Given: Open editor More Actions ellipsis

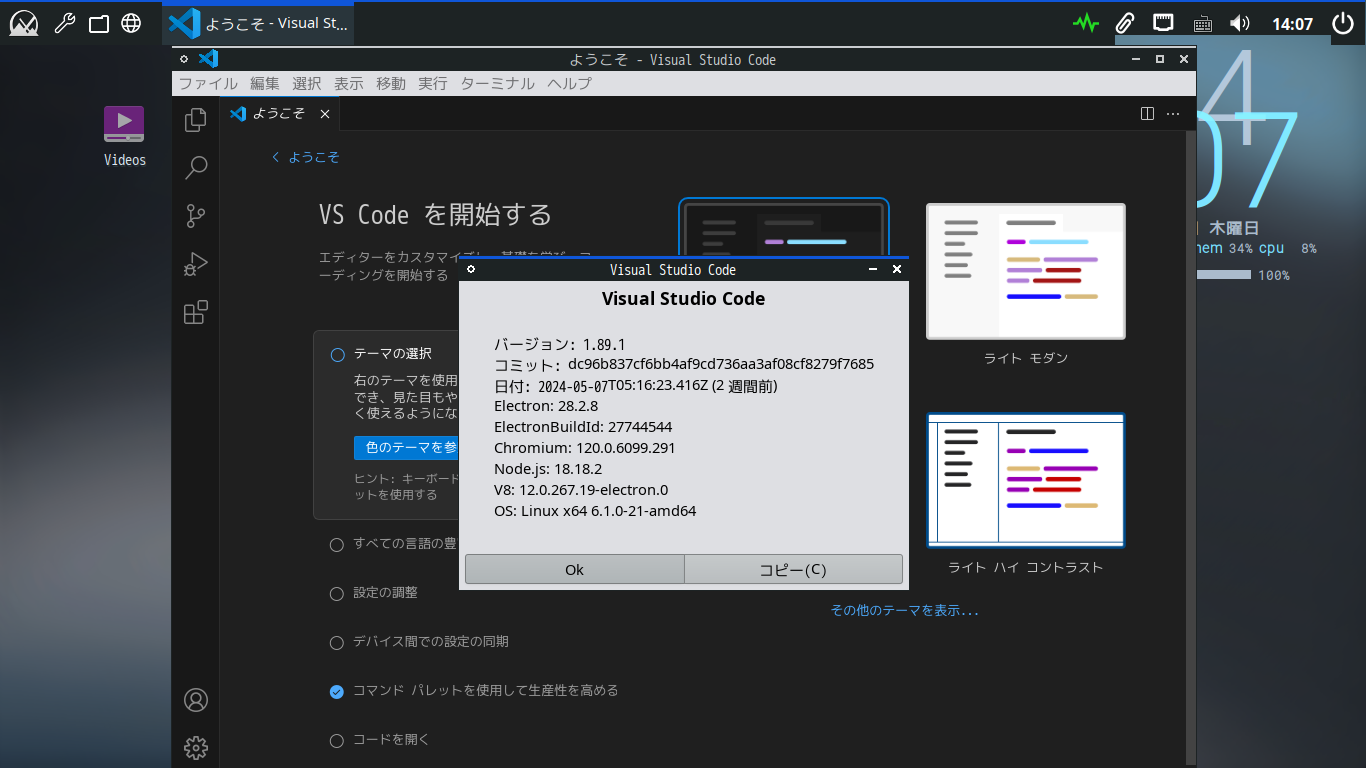Looking at the screenshot, I should pyautogui.click(x=1173, y=114).
